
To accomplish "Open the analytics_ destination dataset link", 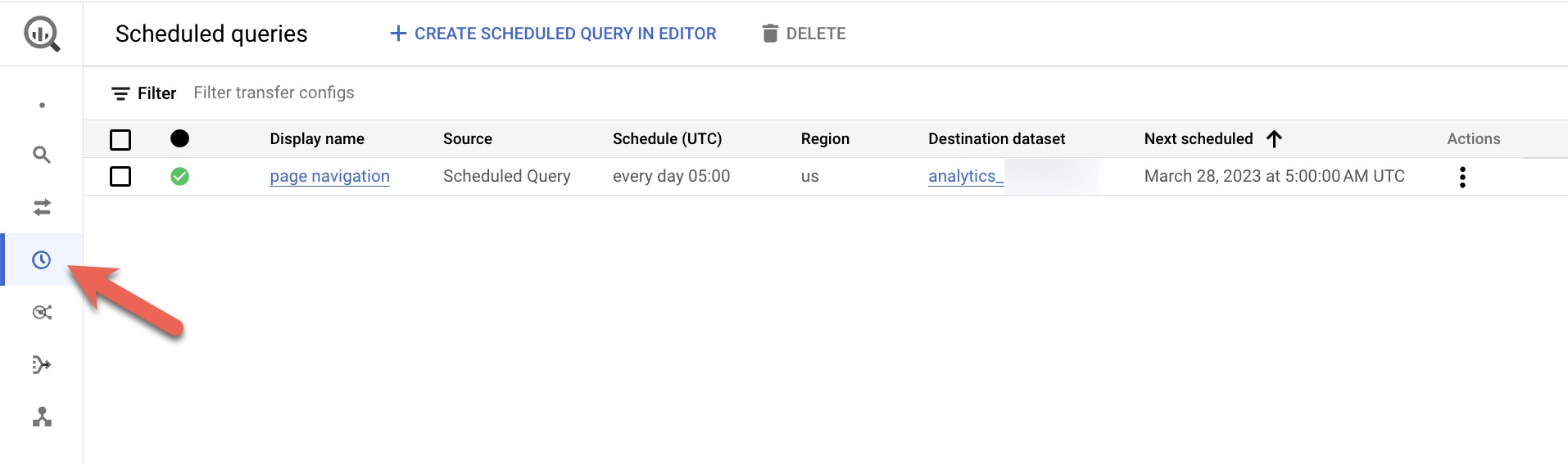I will click(x=966, y=176).
